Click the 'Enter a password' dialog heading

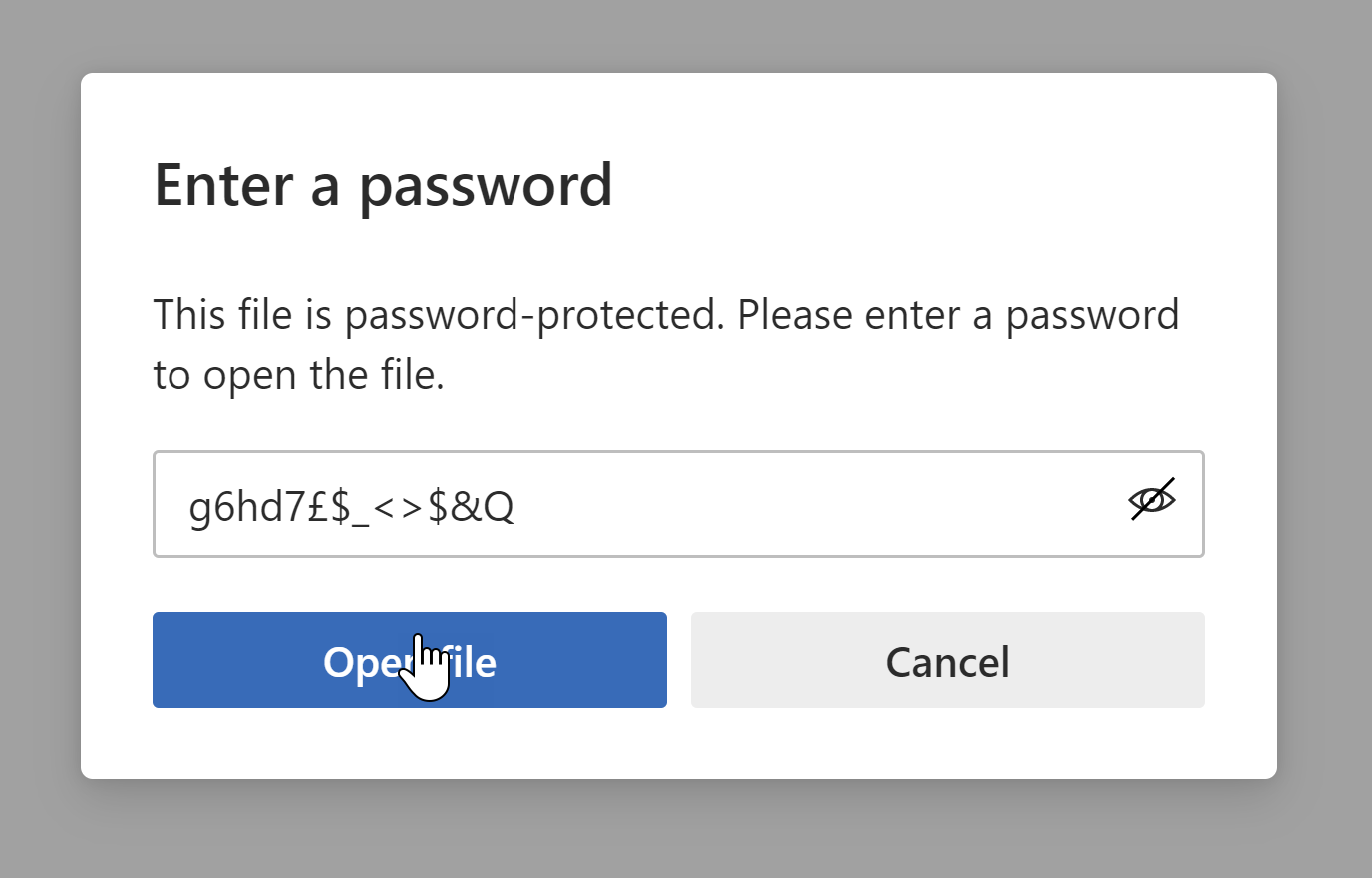pos(383,185)
